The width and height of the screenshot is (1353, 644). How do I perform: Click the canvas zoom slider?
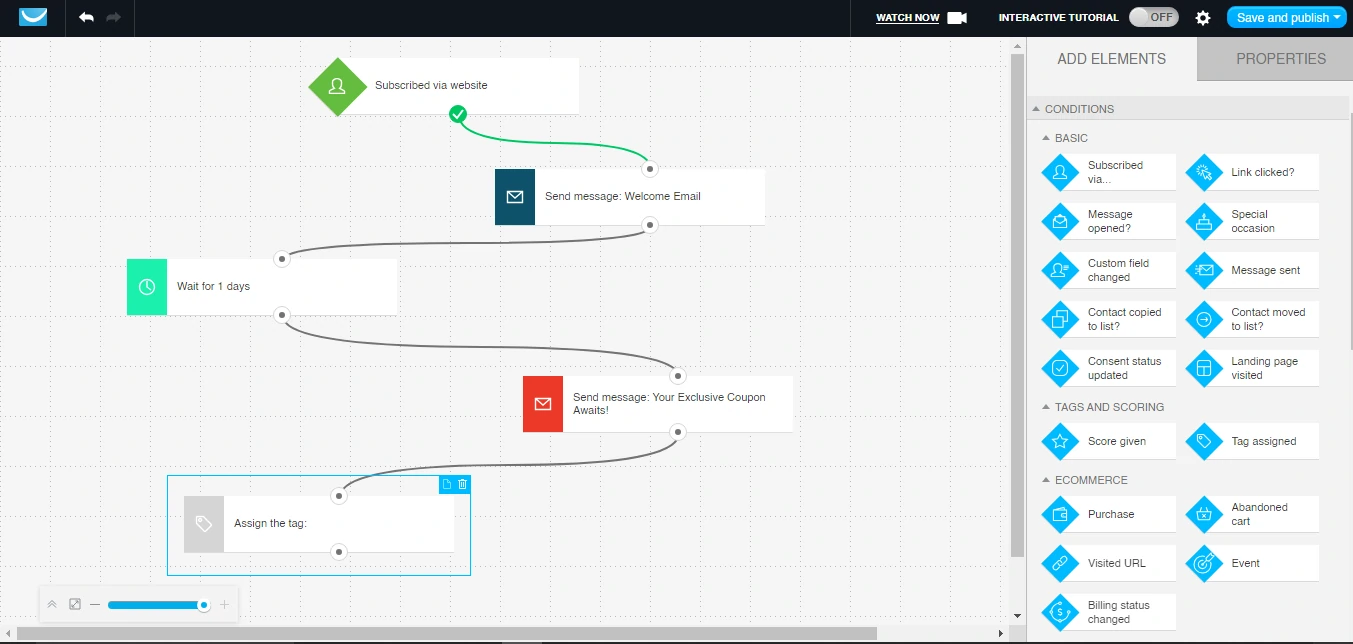coord(157,604)
